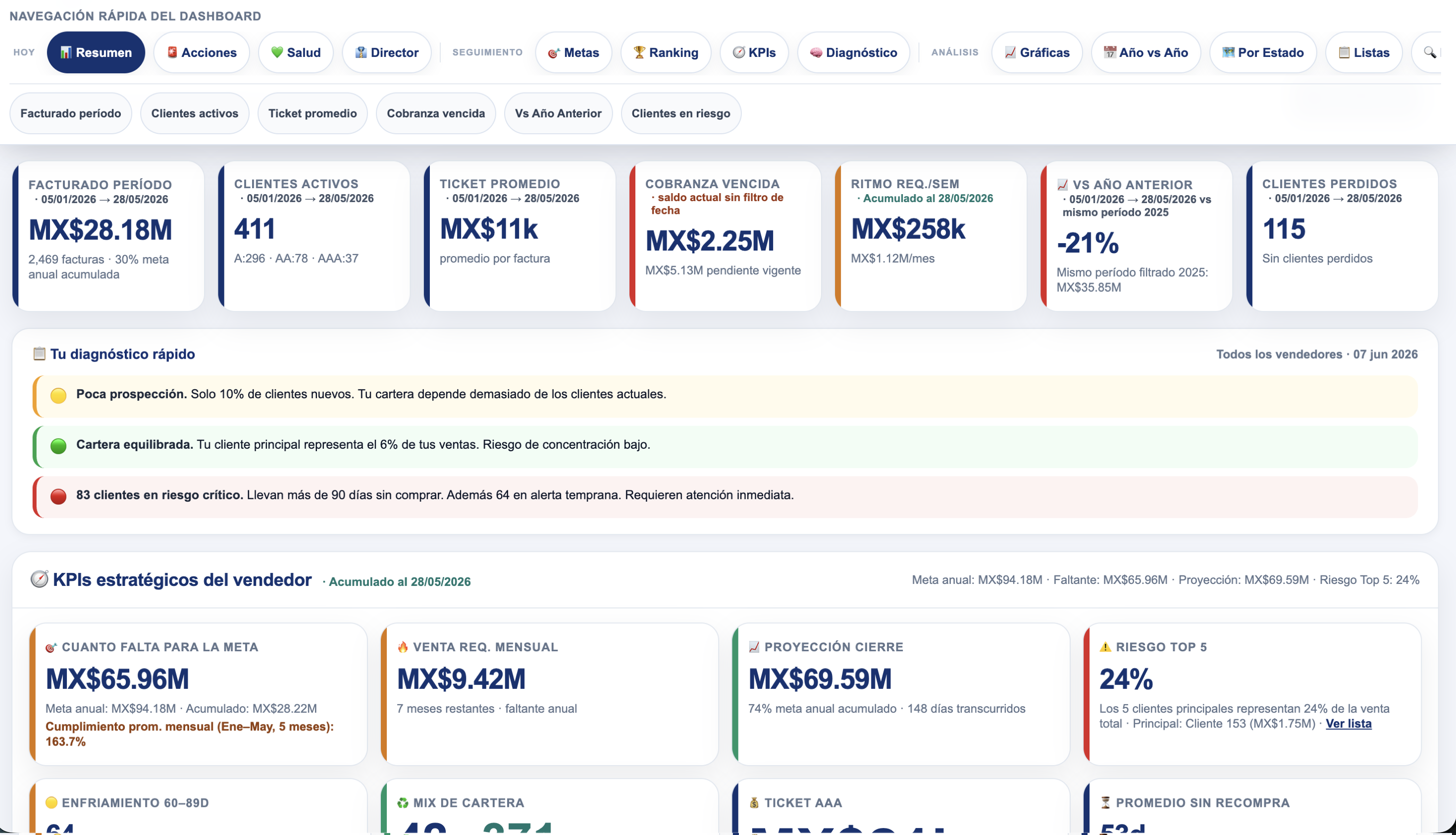Click the MX$69.59M Proyección Cierre value

[820, 679]
